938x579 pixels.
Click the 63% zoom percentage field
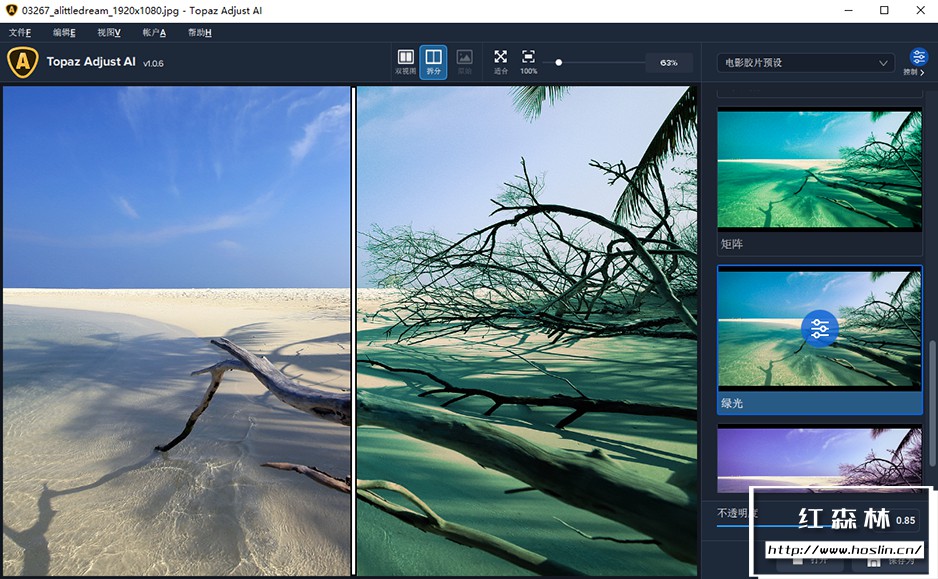(x=668, y=62)
